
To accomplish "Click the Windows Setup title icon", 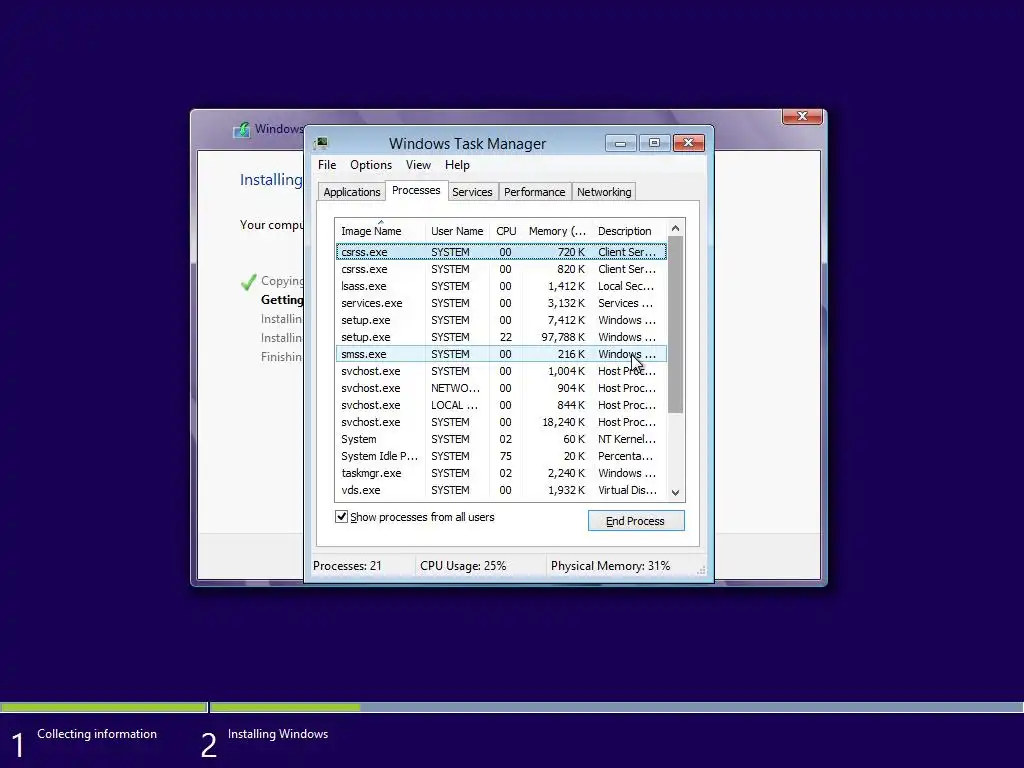I will 242,129.
